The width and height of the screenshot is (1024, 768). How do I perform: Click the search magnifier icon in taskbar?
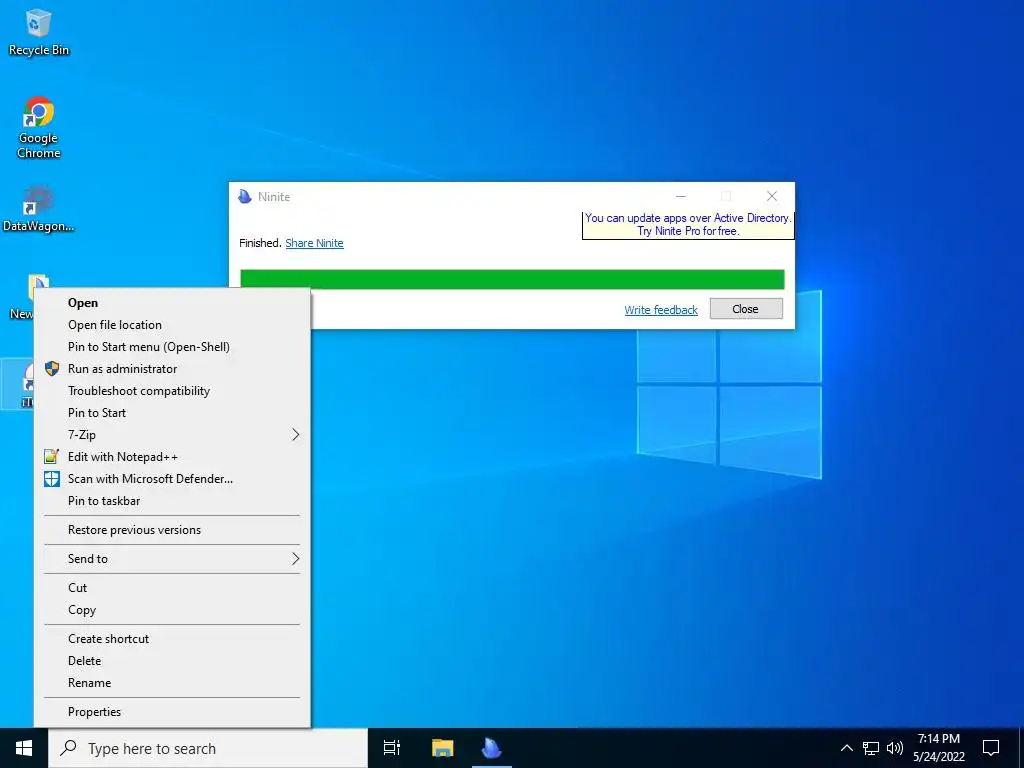pos(69,748)
